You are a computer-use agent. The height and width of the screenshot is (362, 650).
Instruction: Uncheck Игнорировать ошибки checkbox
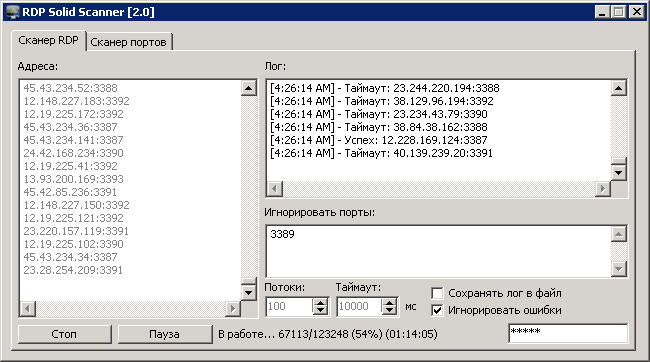[x=437, y=311]
